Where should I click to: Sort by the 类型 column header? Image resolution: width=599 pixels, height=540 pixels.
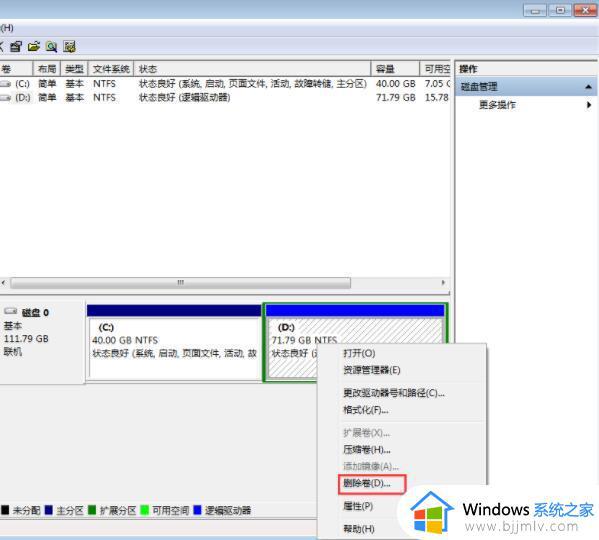tap(74, 69)
